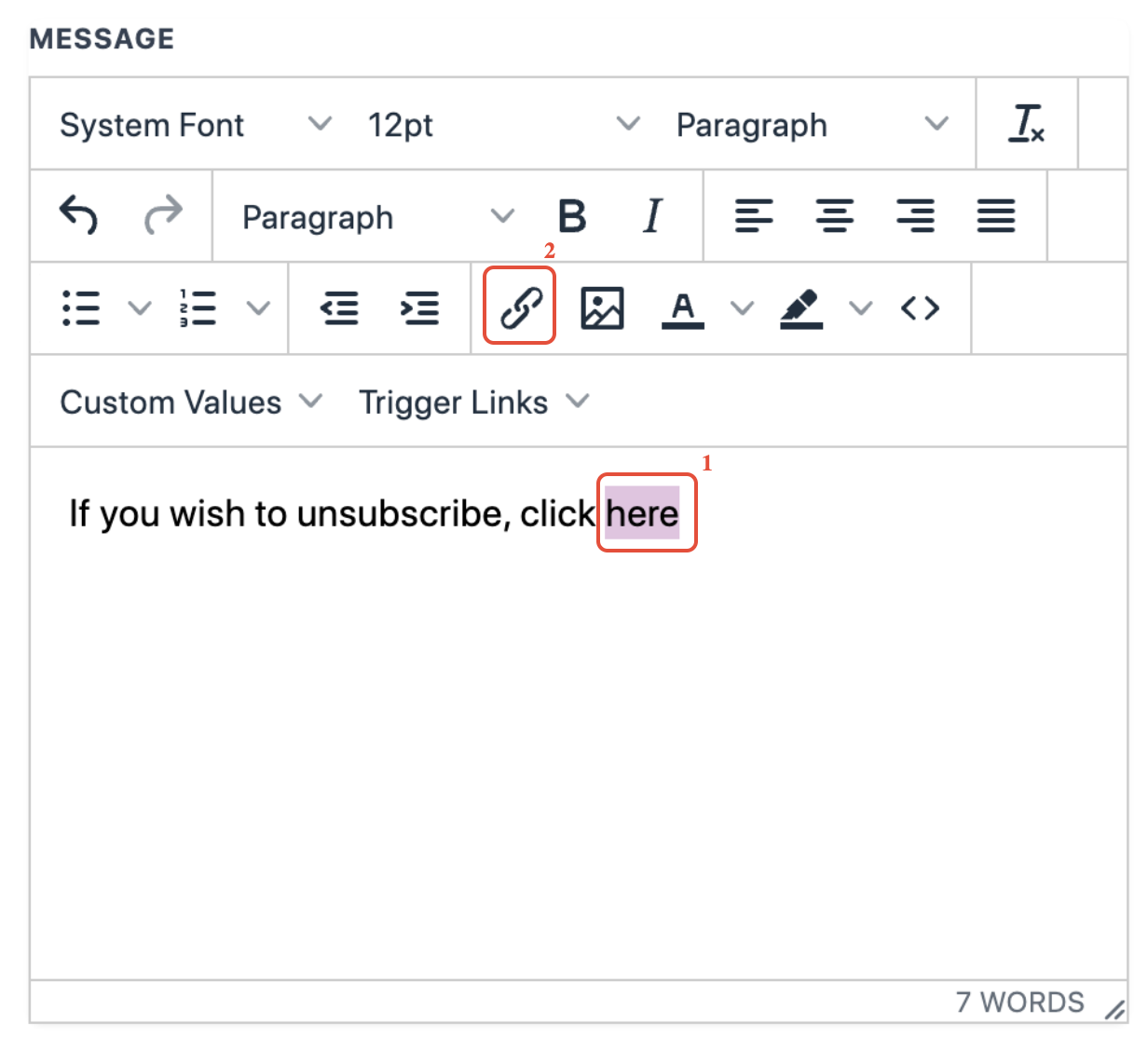Increase indent with the indent icon

point(419,307)
